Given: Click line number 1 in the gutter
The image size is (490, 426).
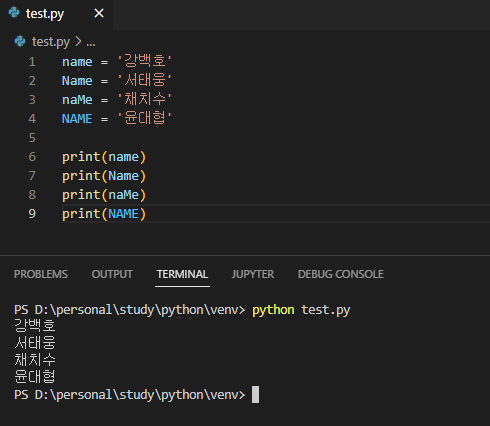Looking at the screenshot, I should (x=32, y=62).
